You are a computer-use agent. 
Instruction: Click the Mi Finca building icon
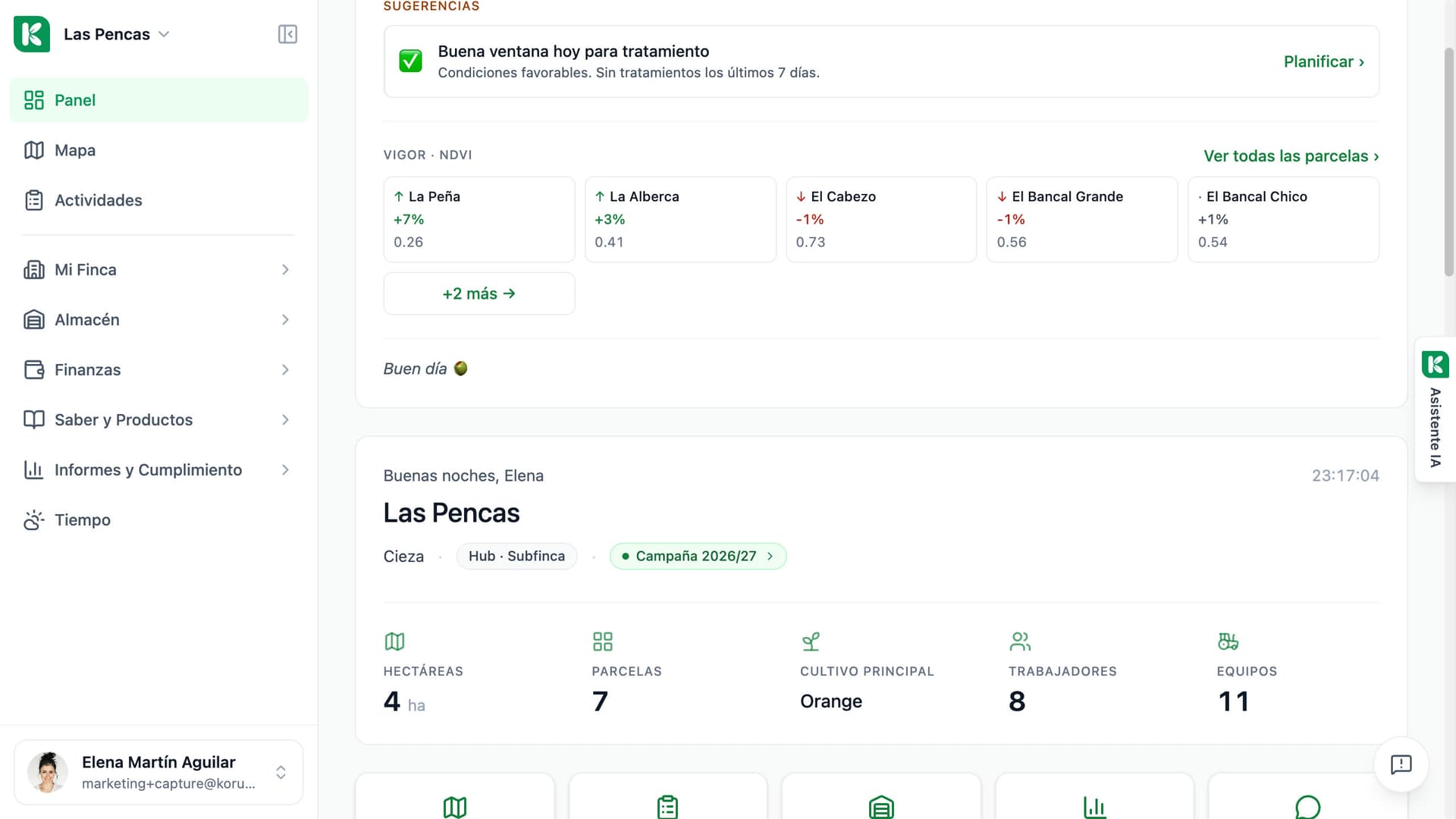(34, 270)
